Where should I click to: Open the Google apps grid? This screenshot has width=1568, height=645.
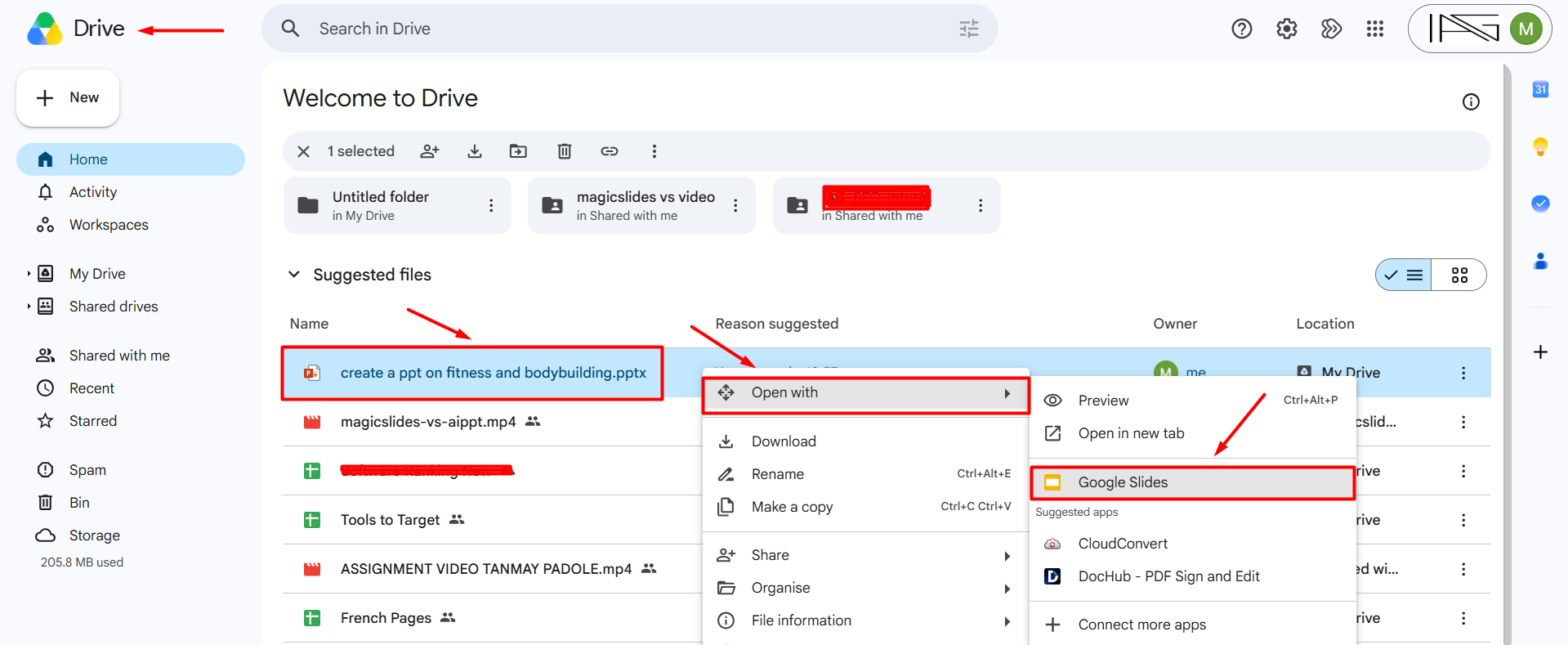1375,29
